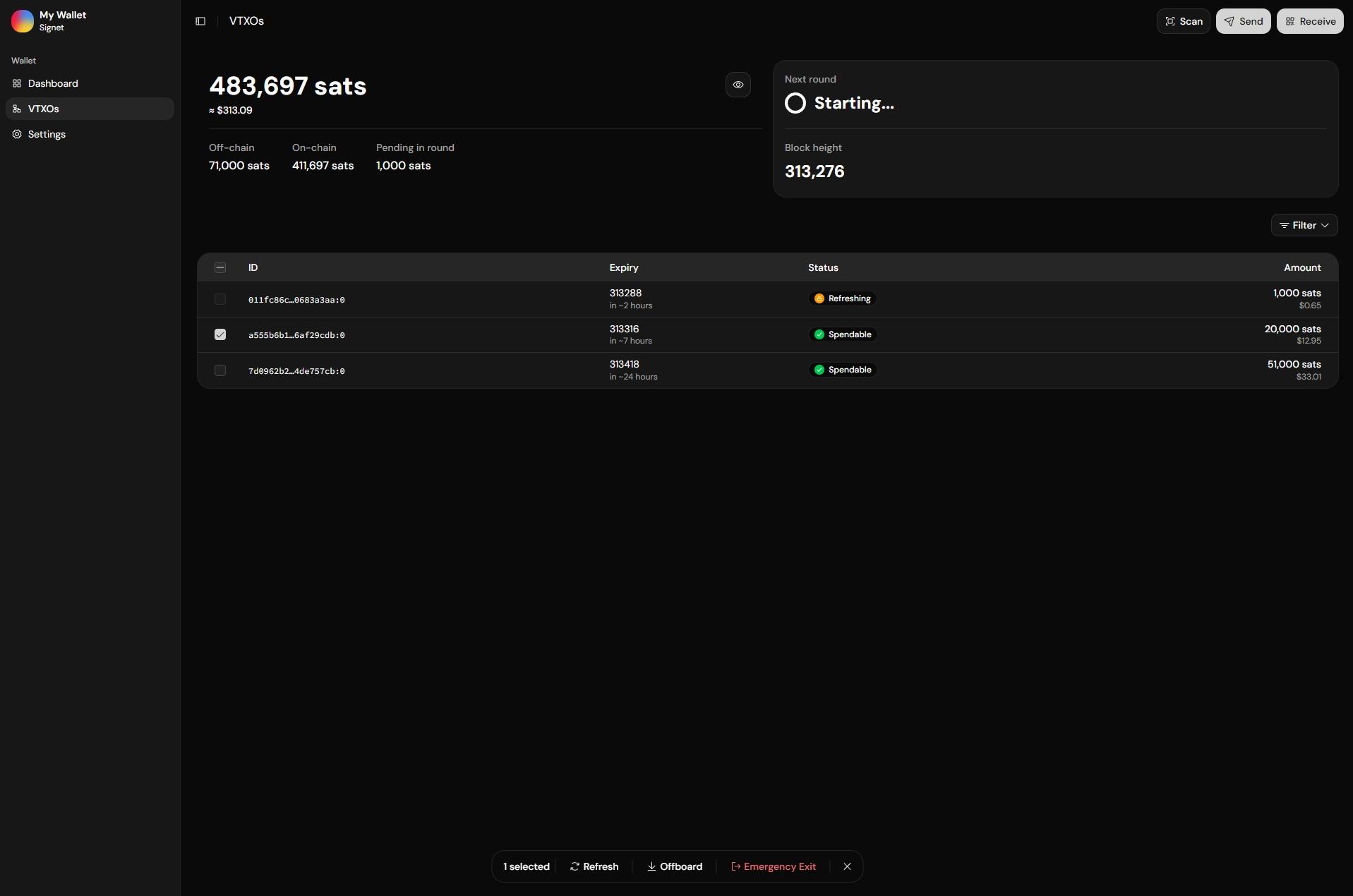The width and height of the screenshot is (1353, 896).
Task: Click the Amount column header
Action: (1302, 267)
